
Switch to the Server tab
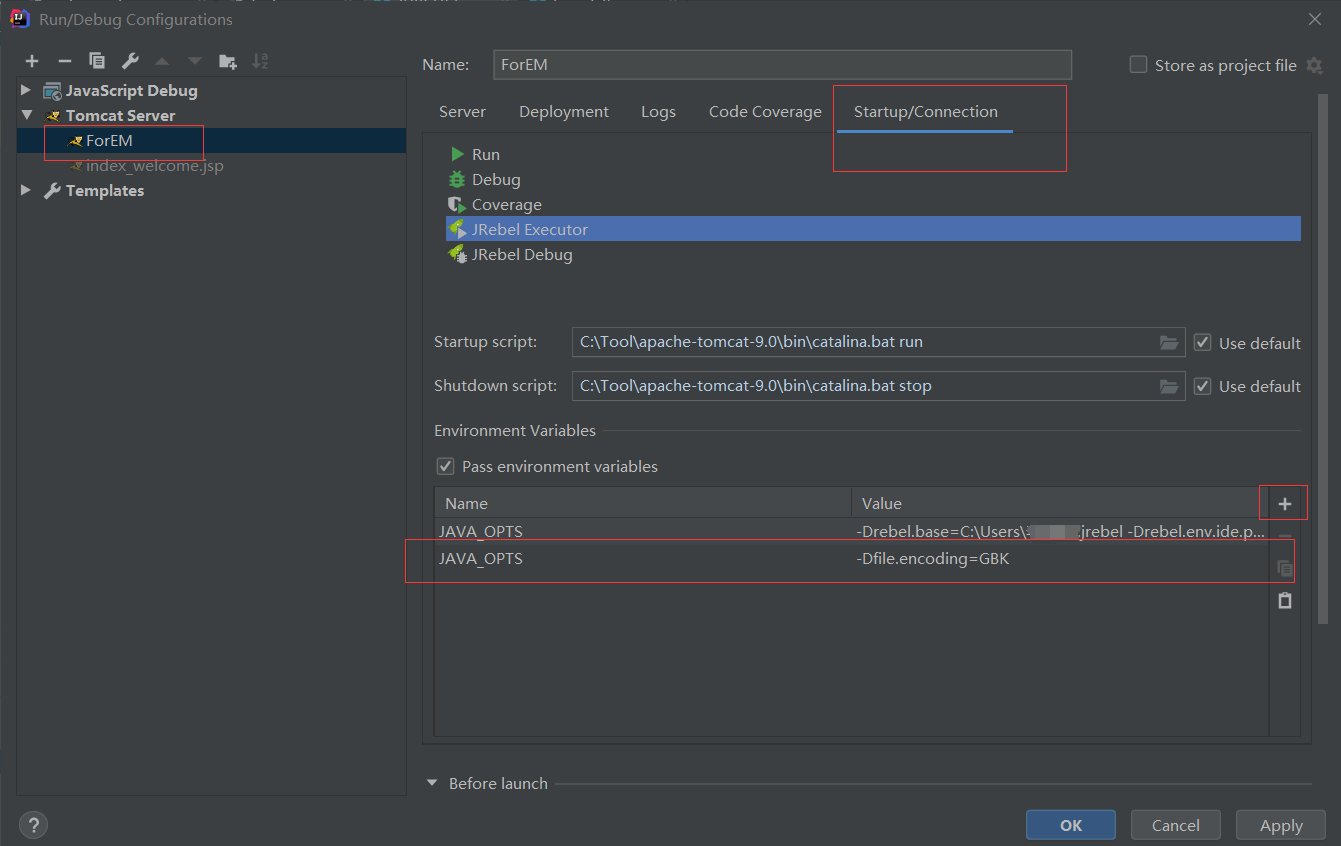click(x=462, y=112)
